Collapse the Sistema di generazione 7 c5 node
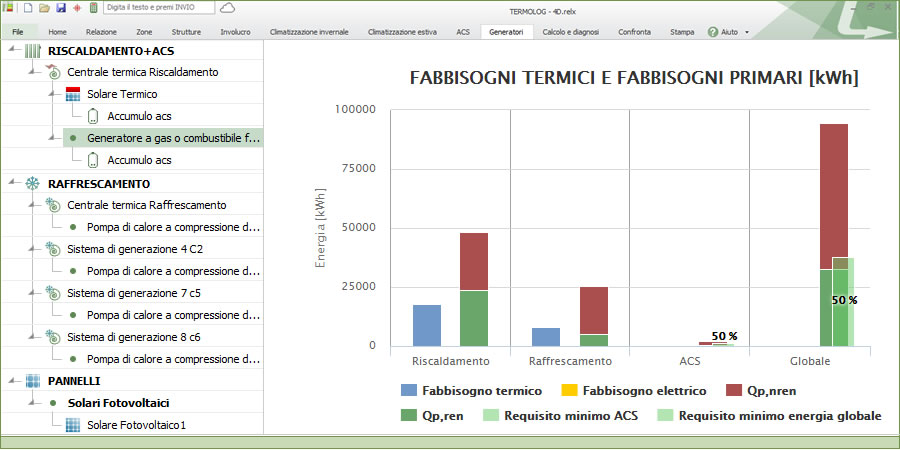900x450 pixels. [32, 293]
